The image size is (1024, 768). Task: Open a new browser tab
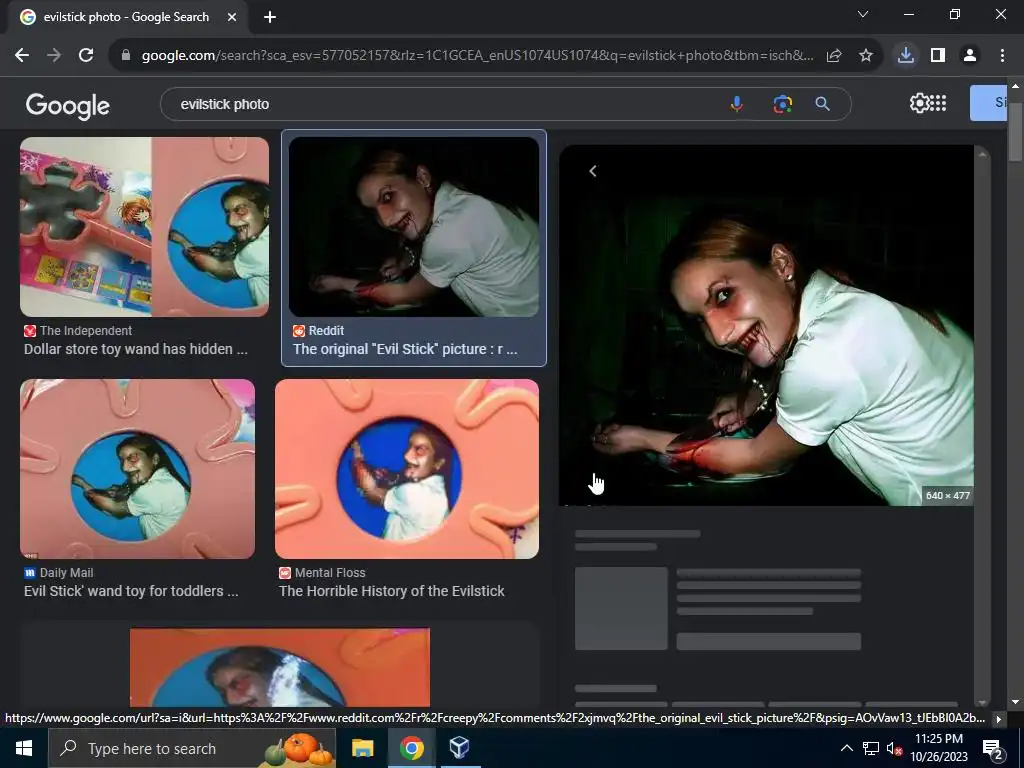pos(270,18)
